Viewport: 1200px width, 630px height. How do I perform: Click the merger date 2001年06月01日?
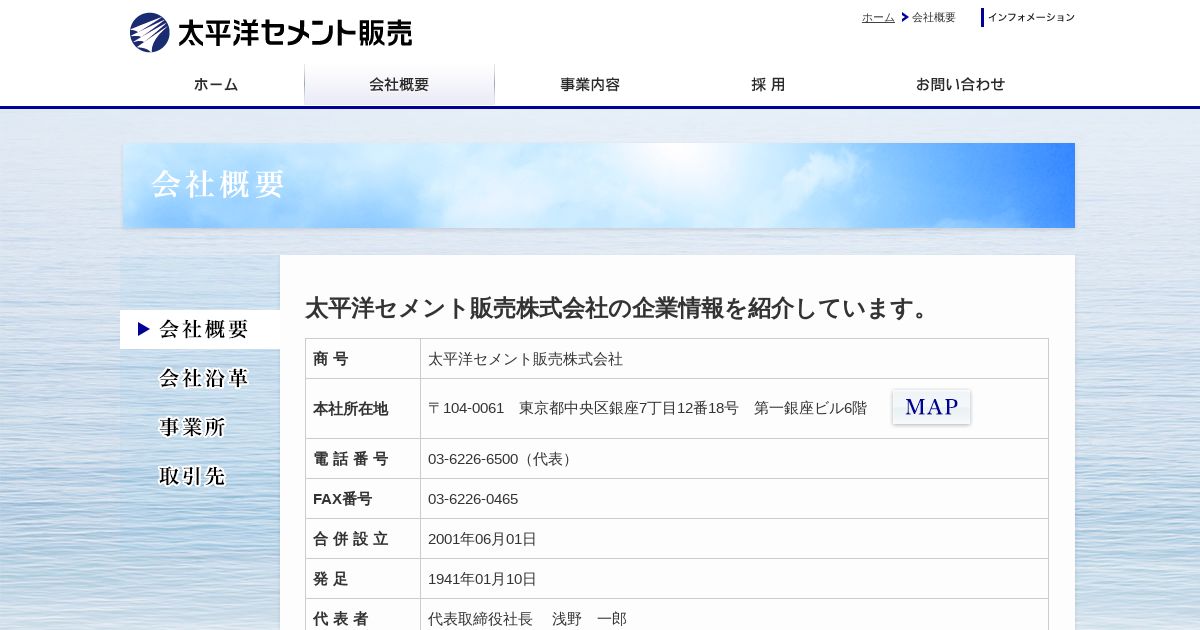point(482,539)
